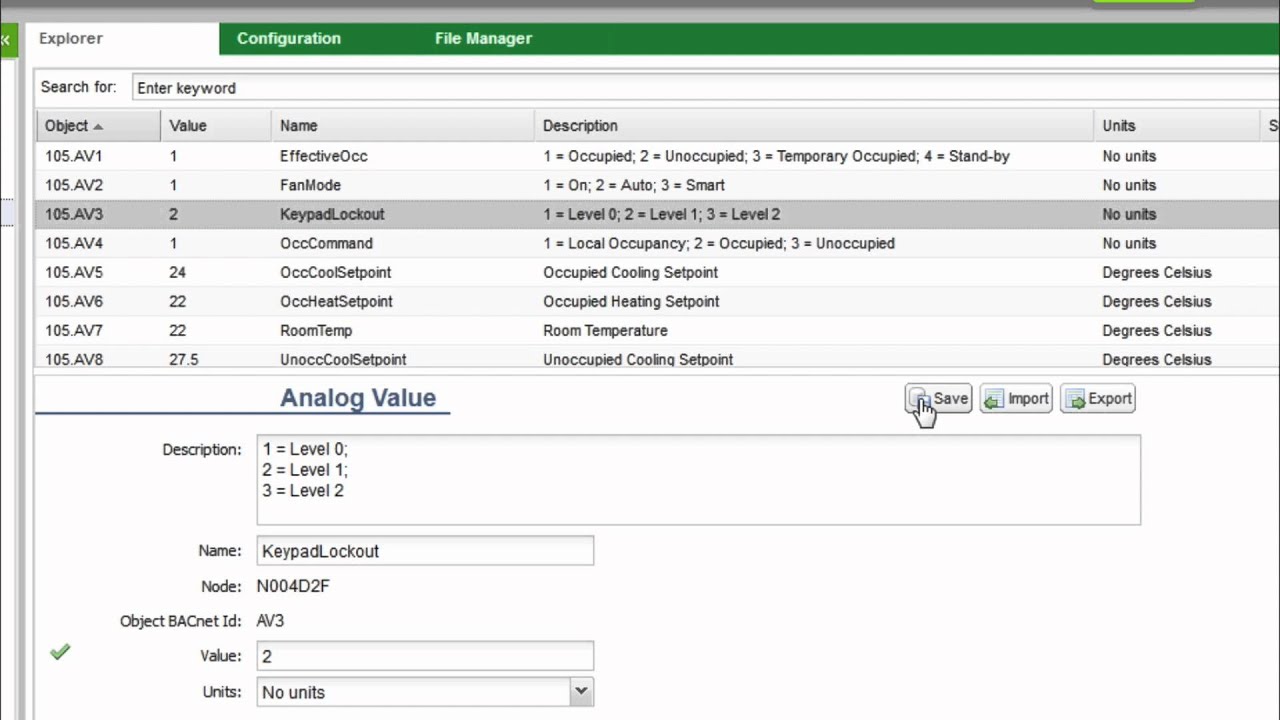The image size is (1280, 720).
Task: Click the value 24 cell
Action: (x=178, y=272)
